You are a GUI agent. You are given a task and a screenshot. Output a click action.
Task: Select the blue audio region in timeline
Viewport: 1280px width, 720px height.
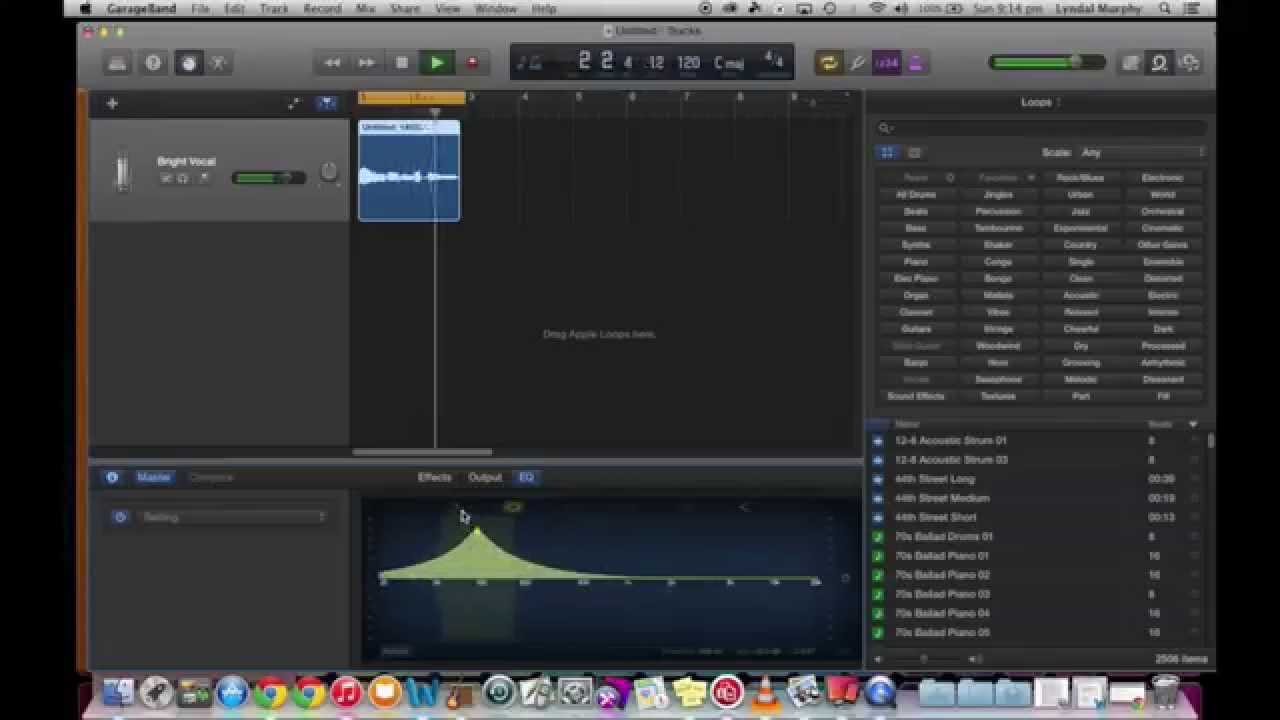409,171
